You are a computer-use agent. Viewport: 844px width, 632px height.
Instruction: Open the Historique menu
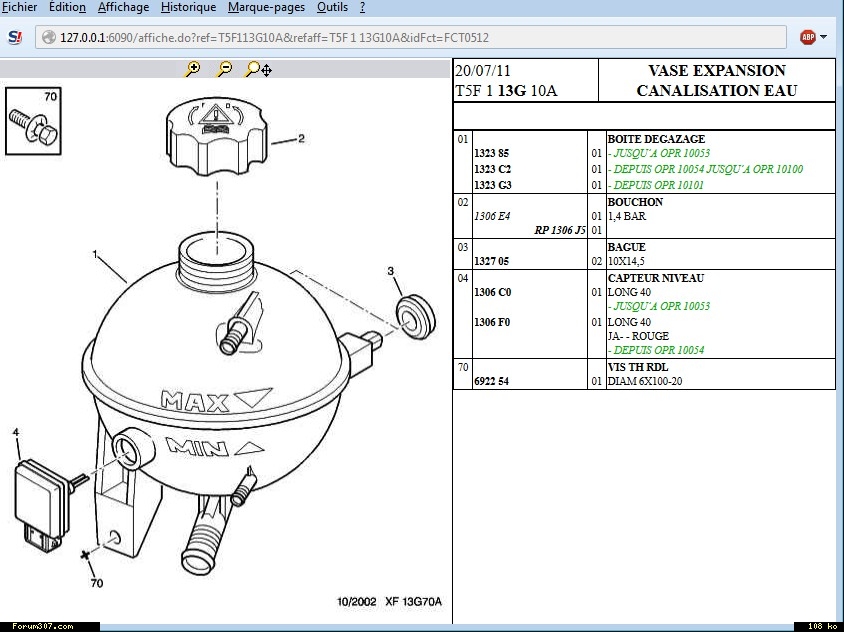click(x=188, y=7)
